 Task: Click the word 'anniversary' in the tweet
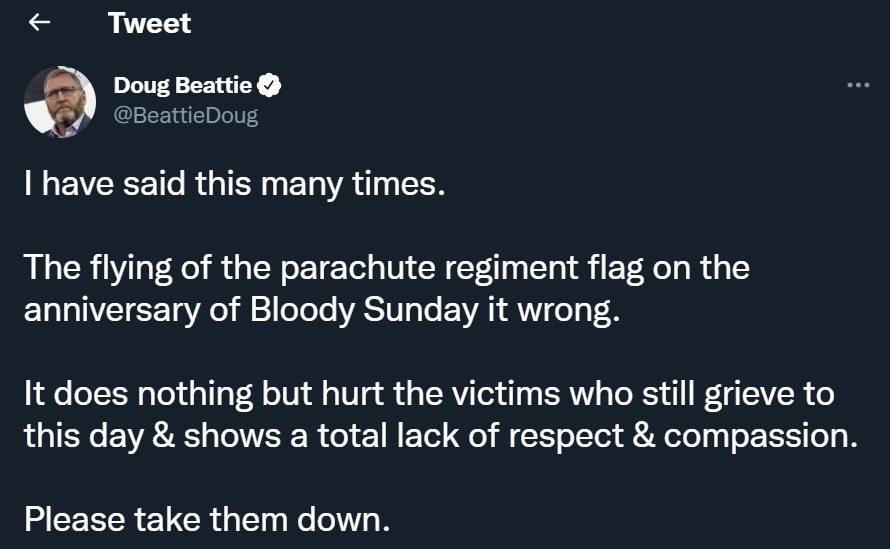(112, 311)
